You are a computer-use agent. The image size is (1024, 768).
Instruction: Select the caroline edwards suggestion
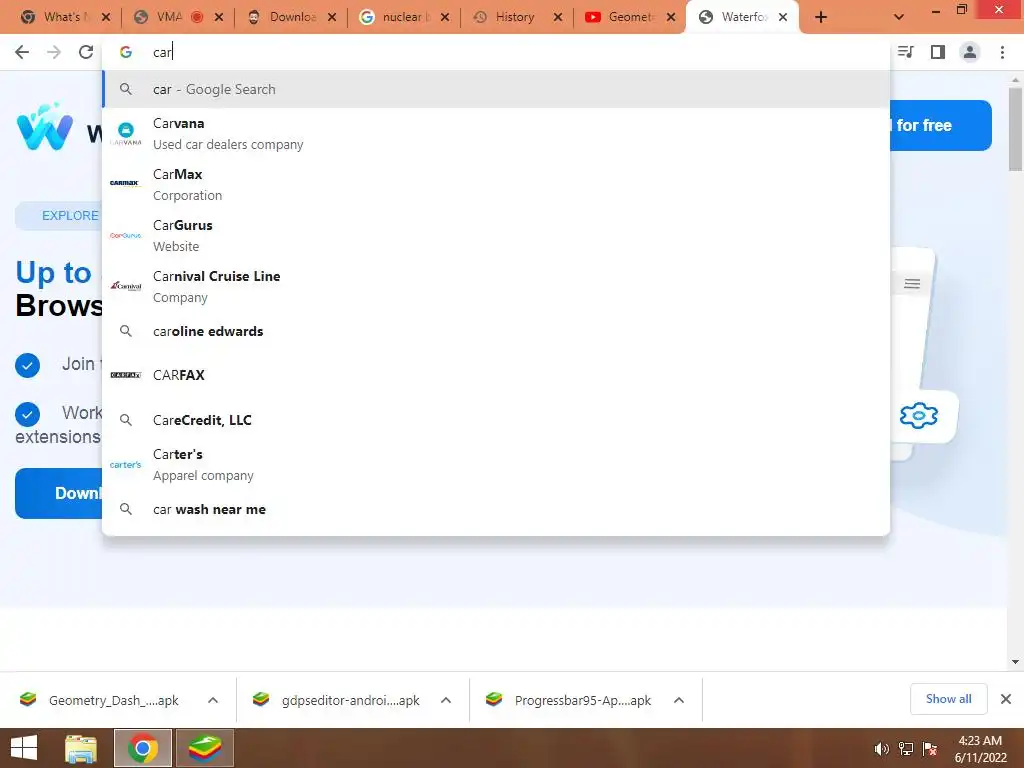(496, 331)
